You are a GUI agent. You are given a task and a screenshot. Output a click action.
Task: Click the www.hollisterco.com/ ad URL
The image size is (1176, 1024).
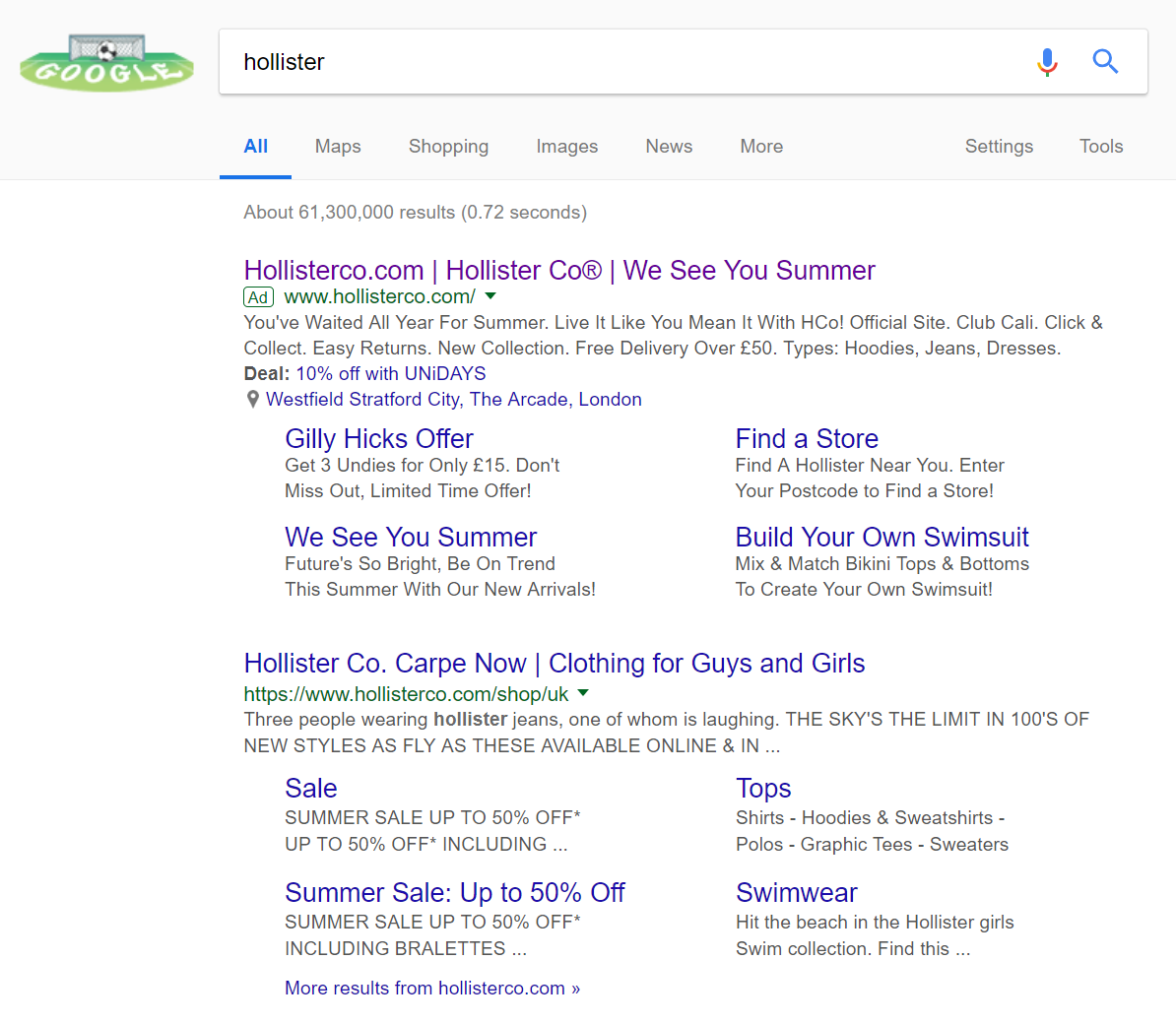click(379, 296)
